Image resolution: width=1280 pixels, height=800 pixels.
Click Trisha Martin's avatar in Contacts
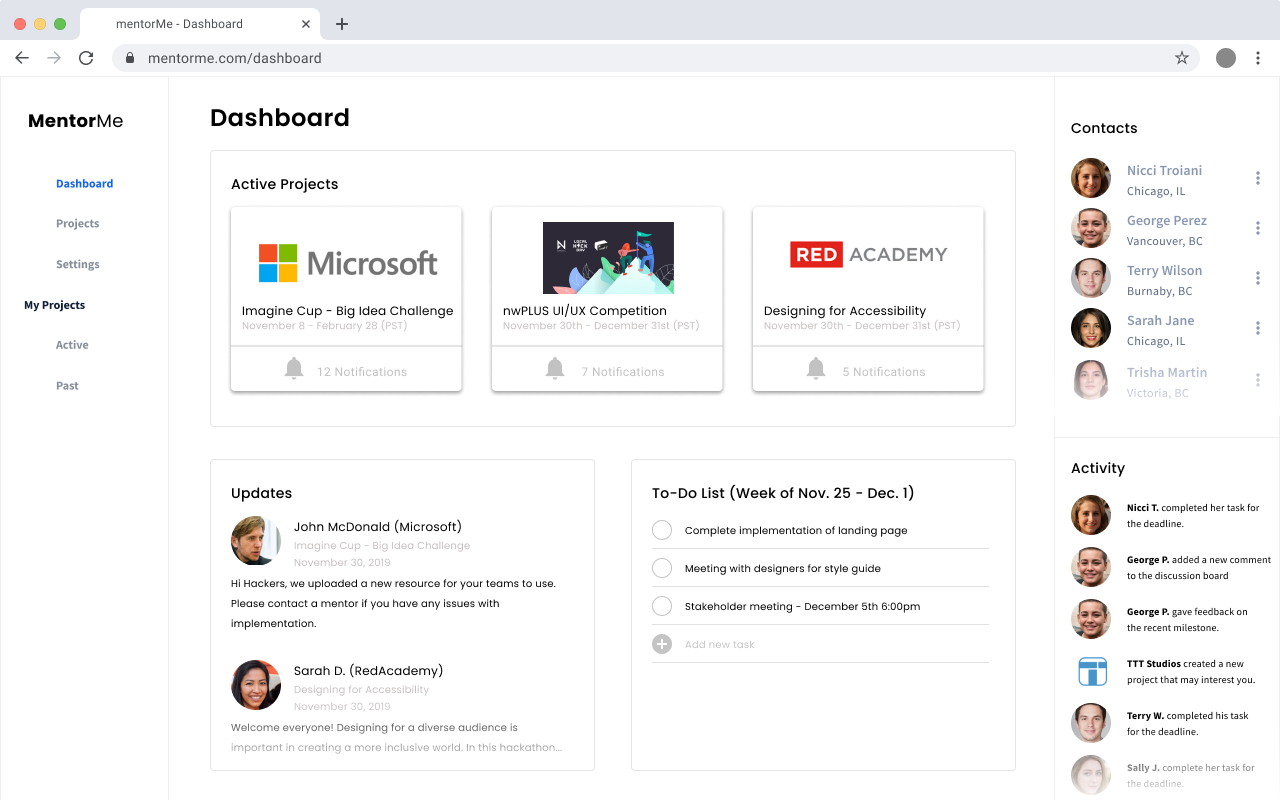(1091, 380)
